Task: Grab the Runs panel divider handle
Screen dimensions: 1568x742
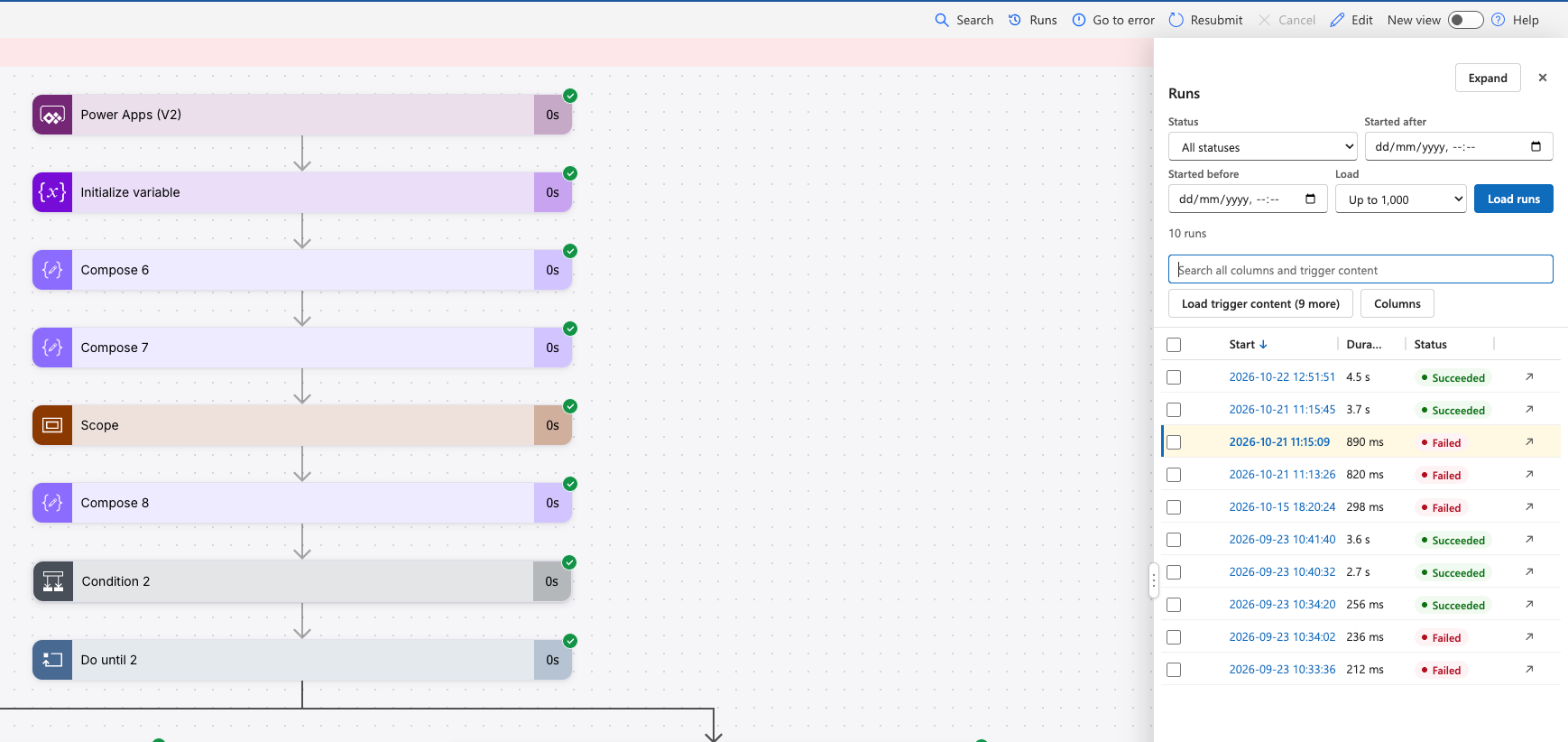Action: pos(1154,580)
